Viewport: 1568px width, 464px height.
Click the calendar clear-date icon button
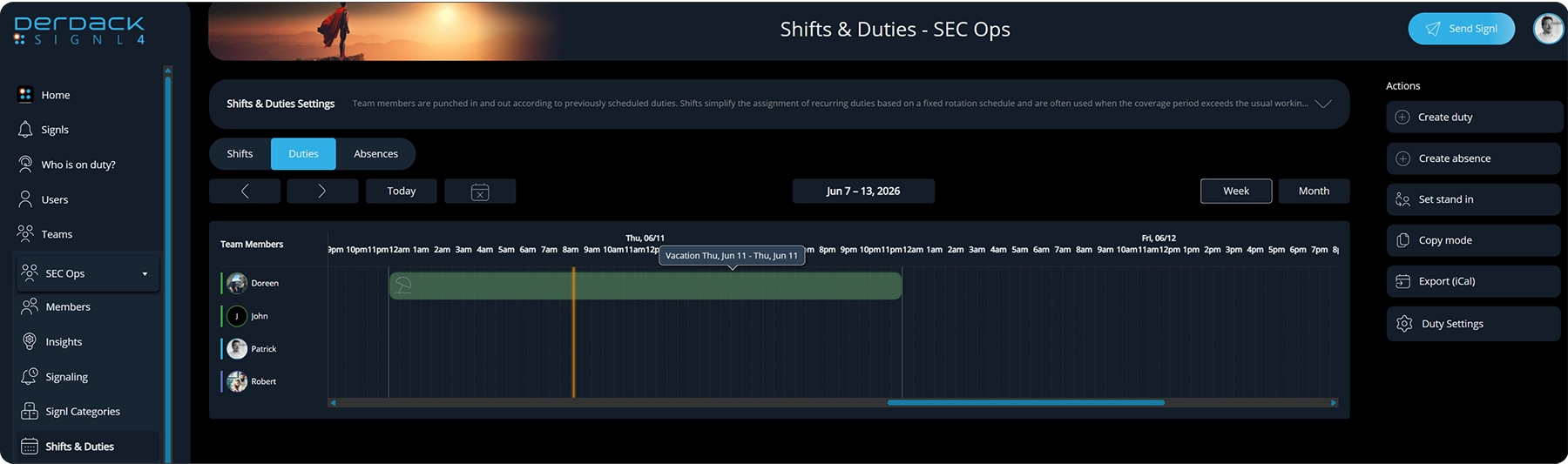[x=480, y=192]
